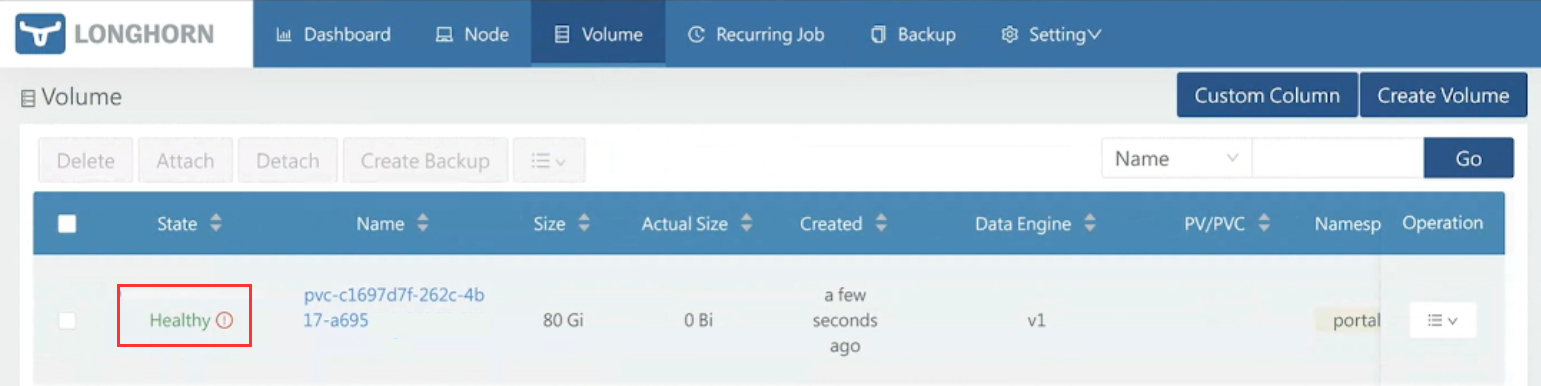Image resolution: width=1541 pixels, height=386 pixels.
Task: Click the Healthy state text
Action: click(180, 321)
